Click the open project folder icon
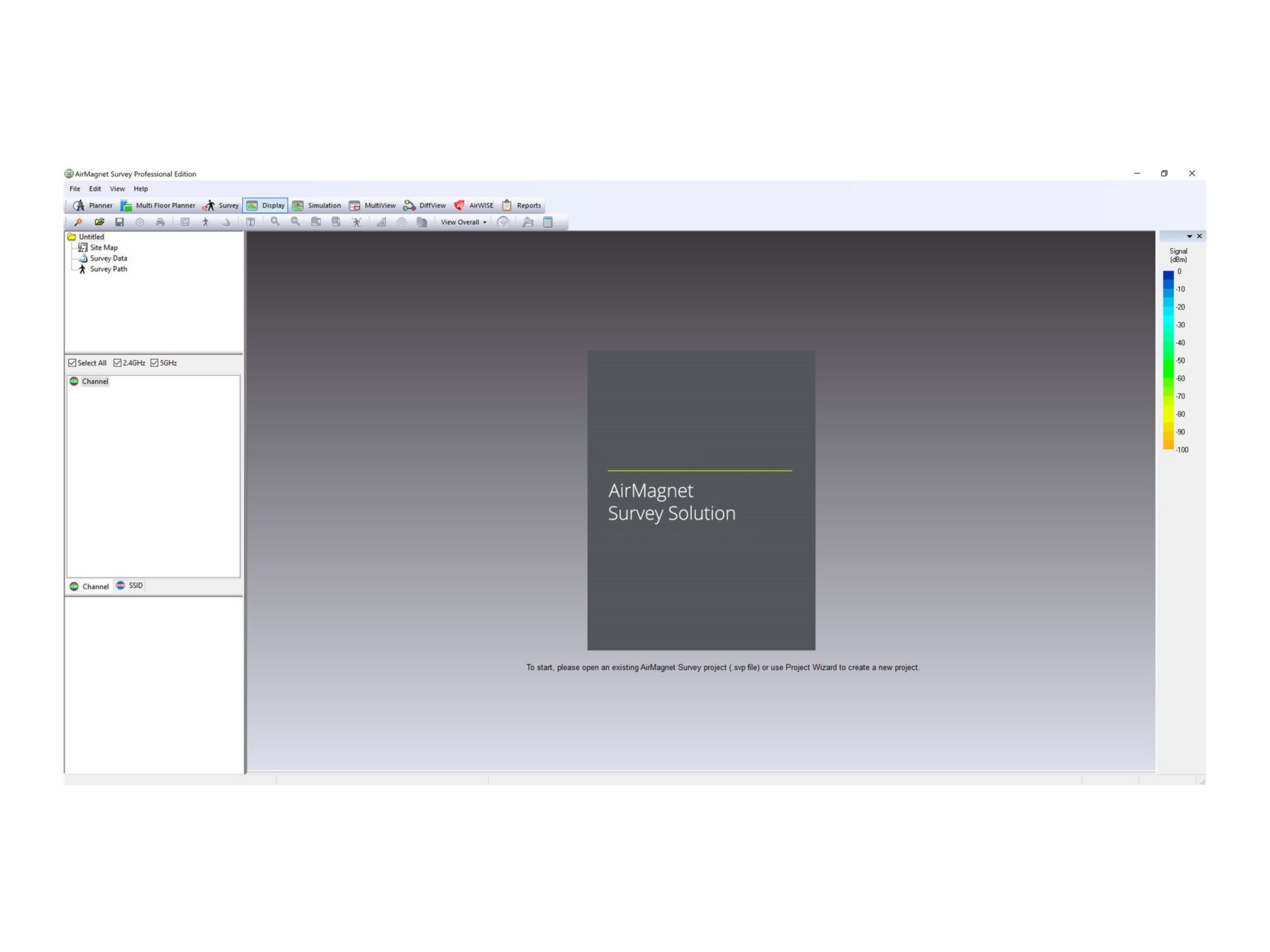The image size is (1270, 952). pos(99,222)
